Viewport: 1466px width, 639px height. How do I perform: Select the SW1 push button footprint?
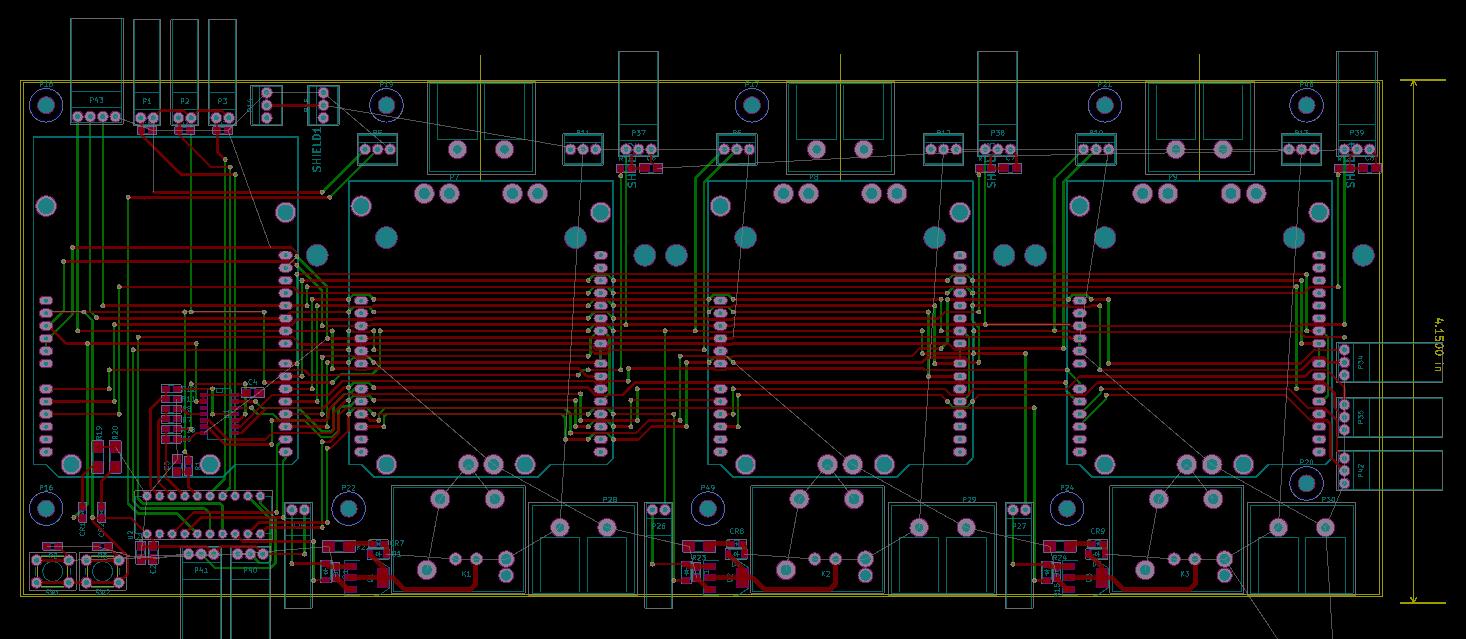click(53, 571)
